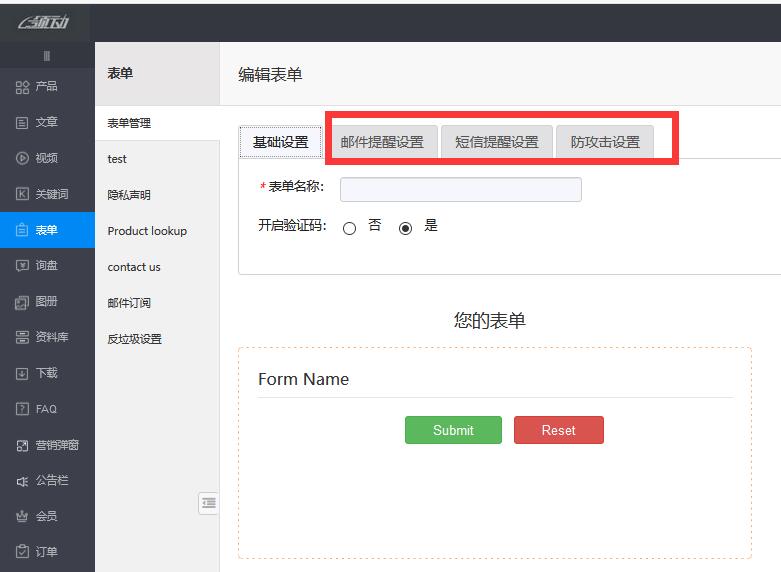Click the 营销弹窗 popup icon
This screenshot has height=572, width=781.
(22, 445)
